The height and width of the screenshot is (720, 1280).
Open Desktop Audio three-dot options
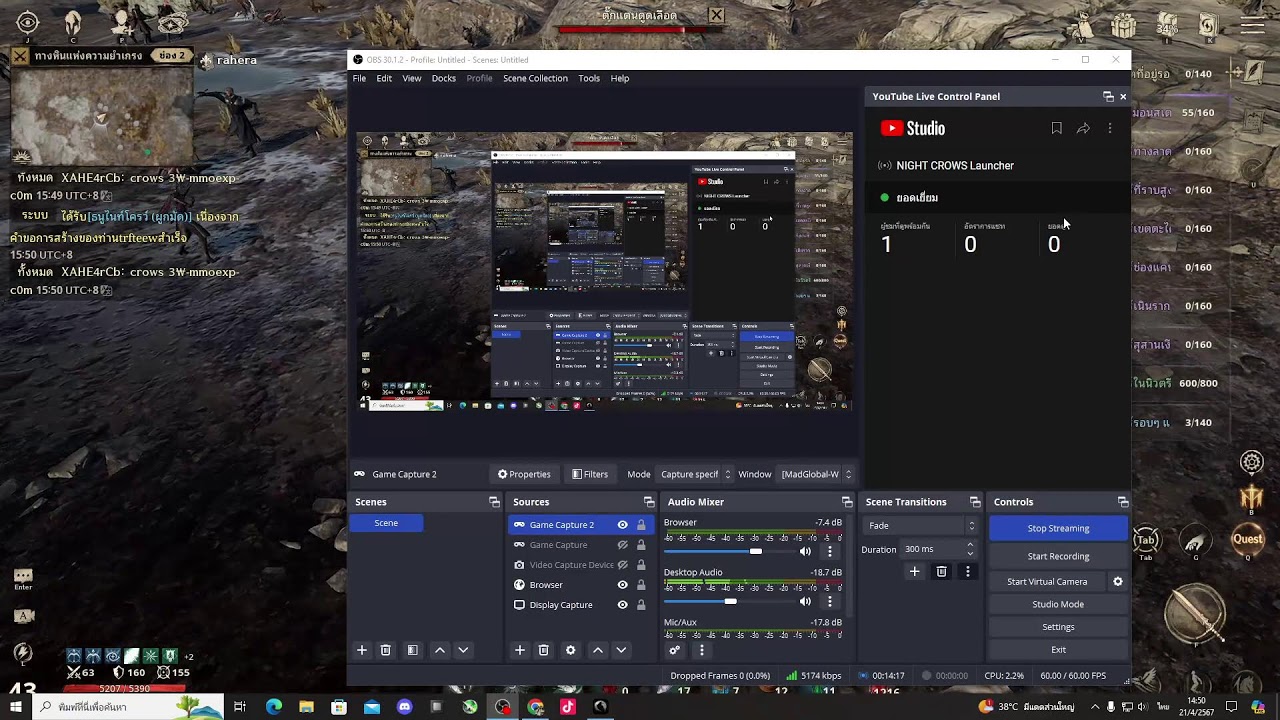pyautogui.click(x=829, y=601)
